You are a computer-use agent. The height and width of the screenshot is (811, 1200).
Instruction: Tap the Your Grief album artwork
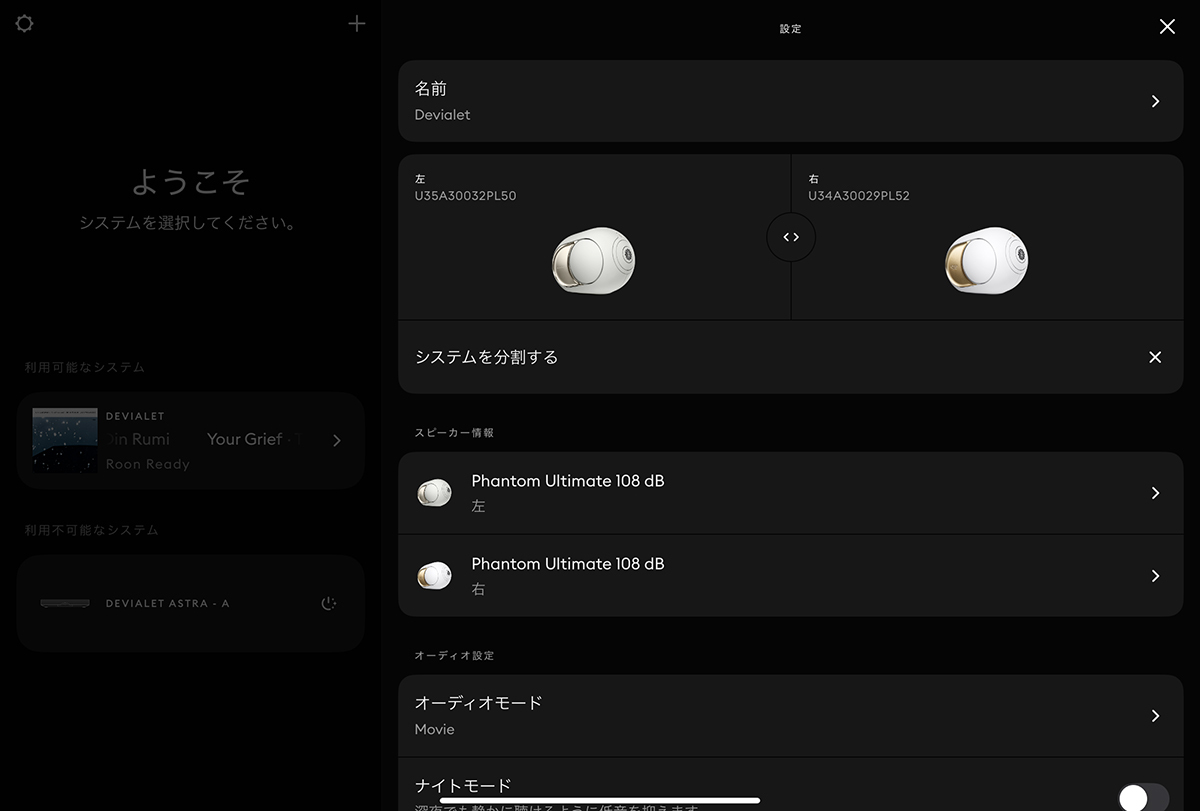tap(65, 440)
